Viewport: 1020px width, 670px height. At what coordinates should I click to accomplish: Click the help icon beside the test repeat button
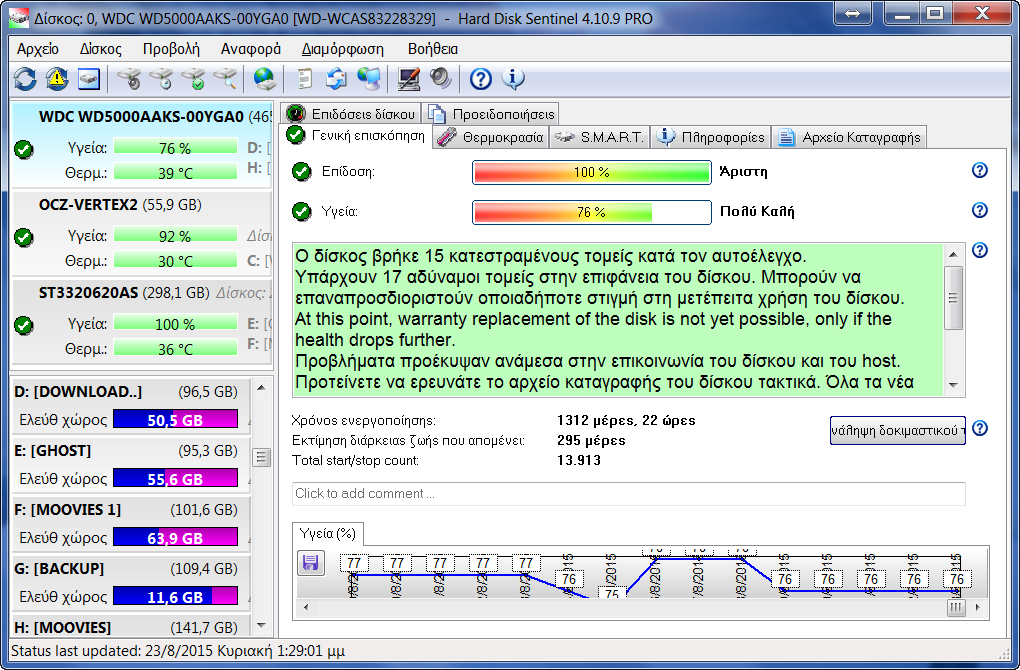(x=980, y=429)
